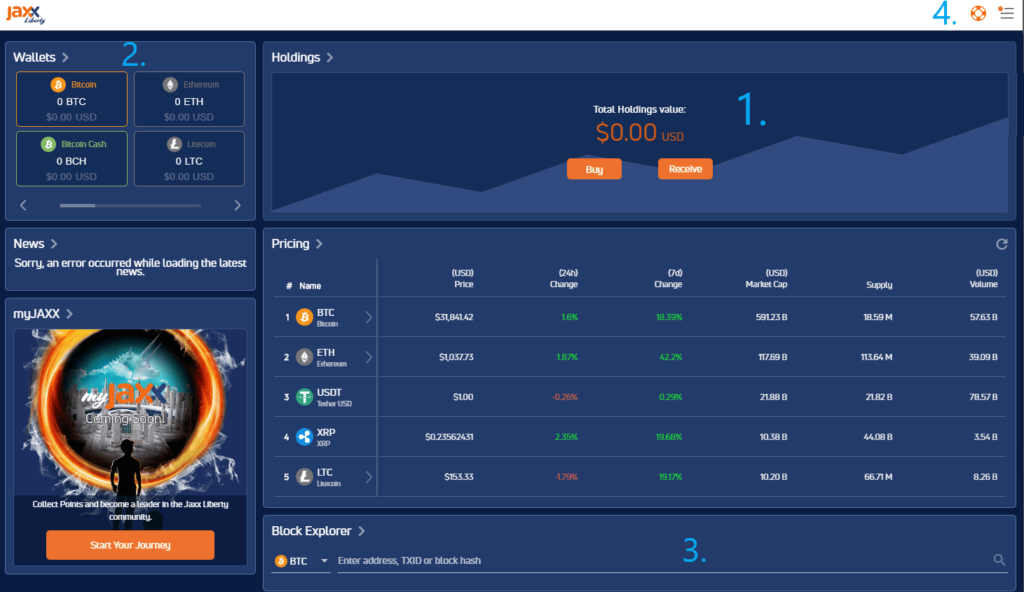
Task: Click Start Your Journey button
Action: (130, 545)
